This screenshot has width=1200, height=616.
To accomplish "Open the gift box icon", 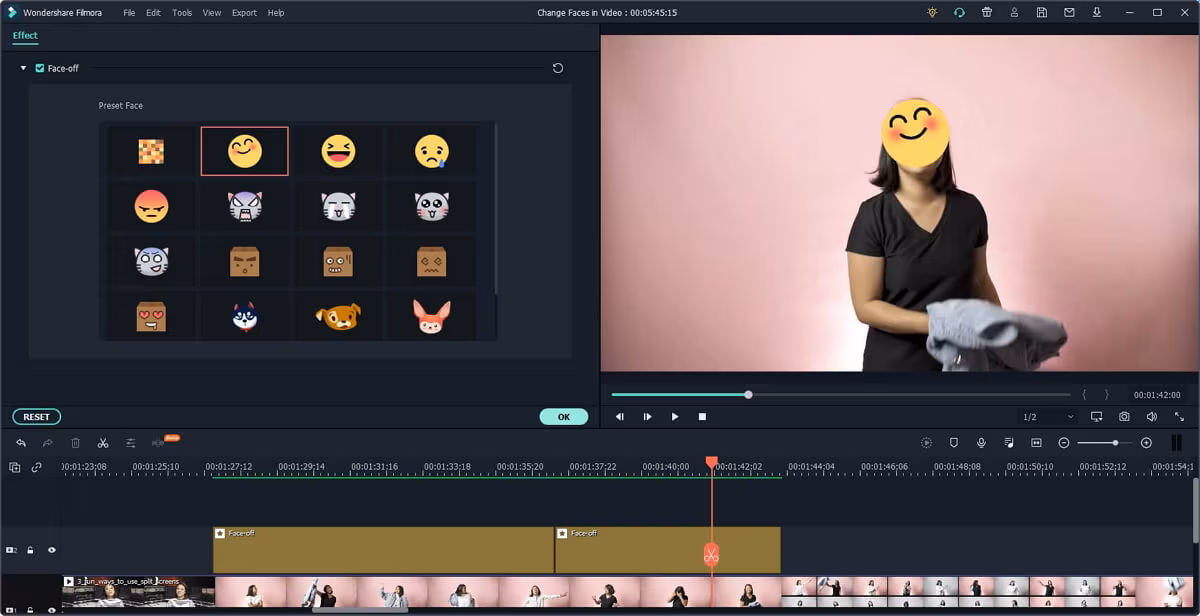I will point(987,13).
